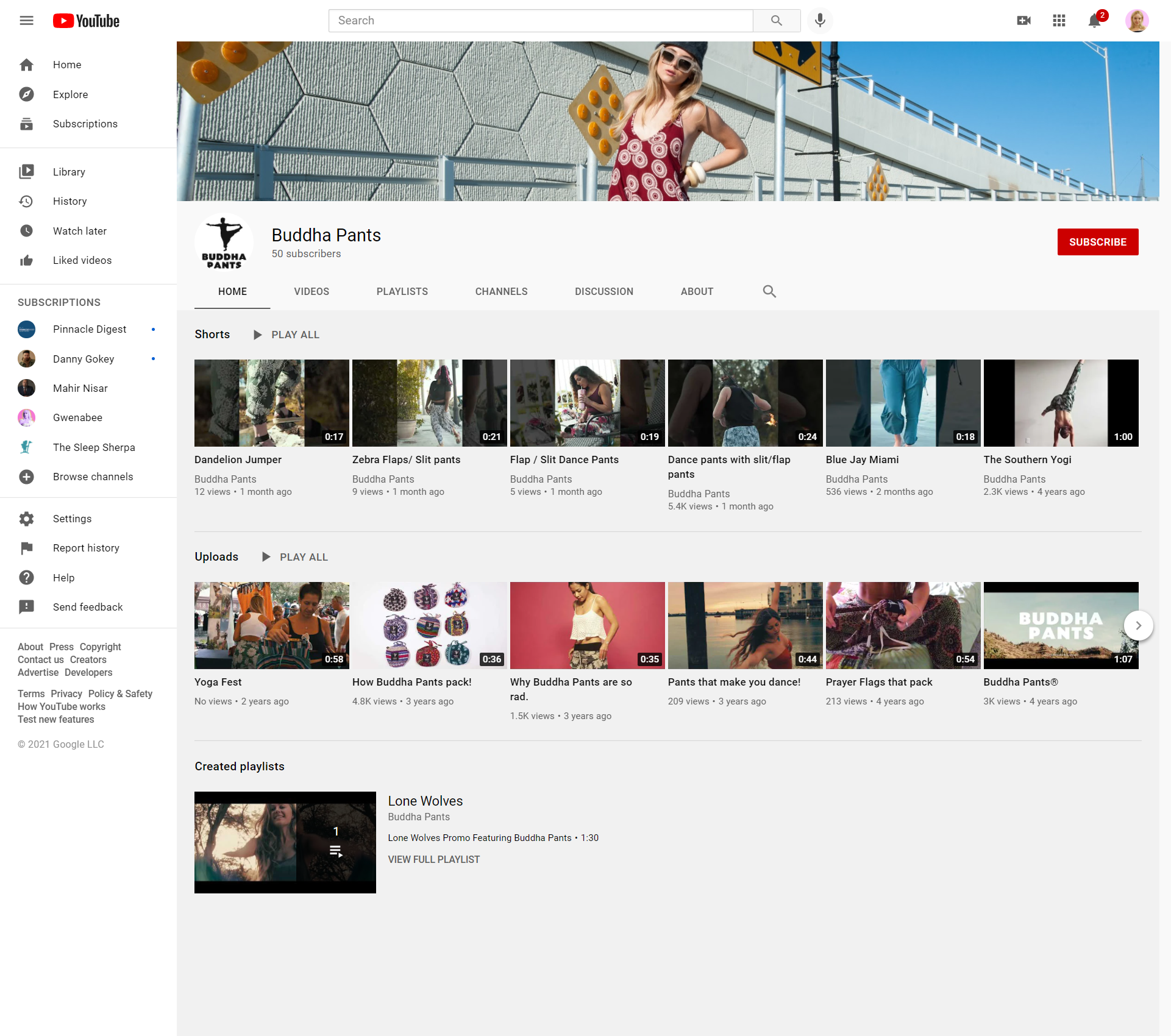Open Pinnacle Digest subscription
Screen dimensions: 1171x1036
coord(88,329)
